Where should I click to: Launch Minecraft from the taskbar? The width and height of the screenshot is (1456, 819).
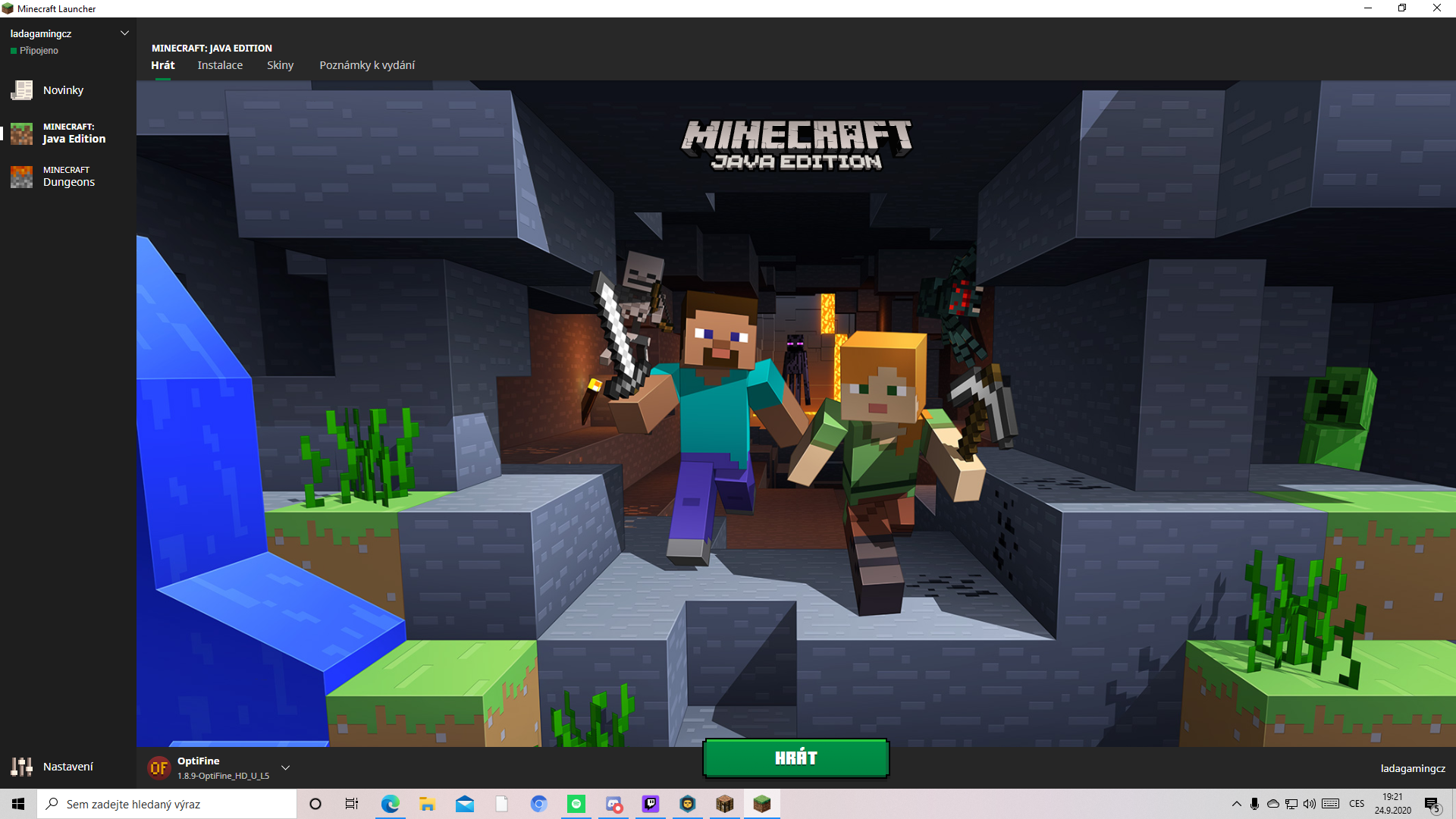762,805
